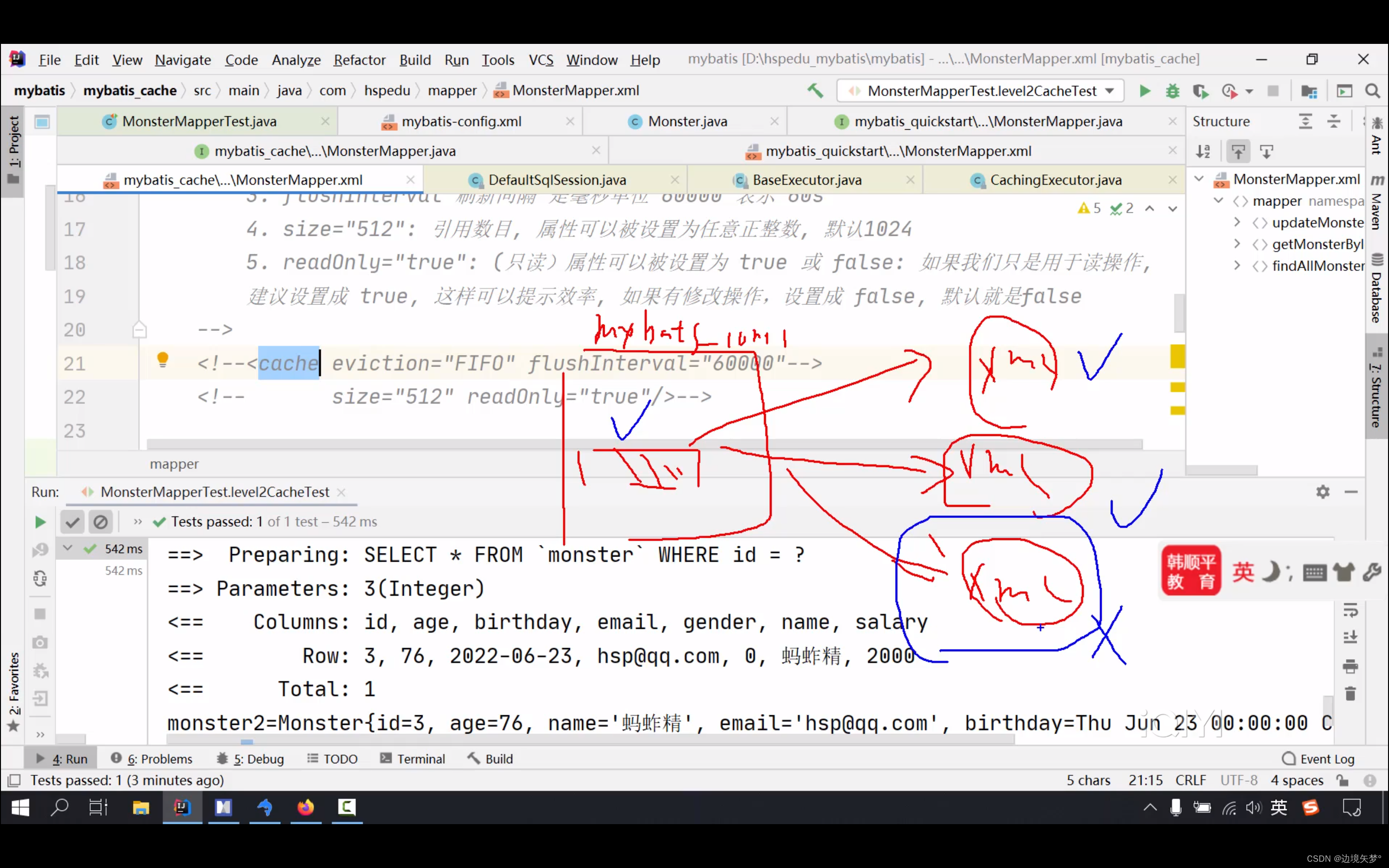Click the editor horizontal scrollbar
This screenshot has width=1389, height=868.
(644, 444)
